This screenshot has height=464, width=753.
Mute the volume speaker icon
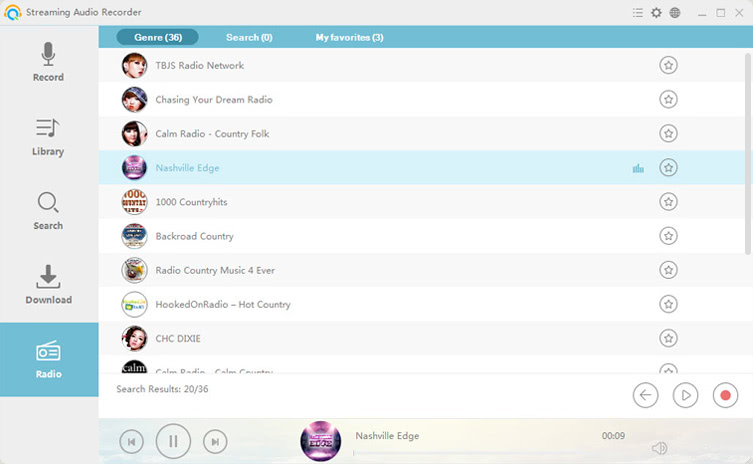(x=659, y=448)
